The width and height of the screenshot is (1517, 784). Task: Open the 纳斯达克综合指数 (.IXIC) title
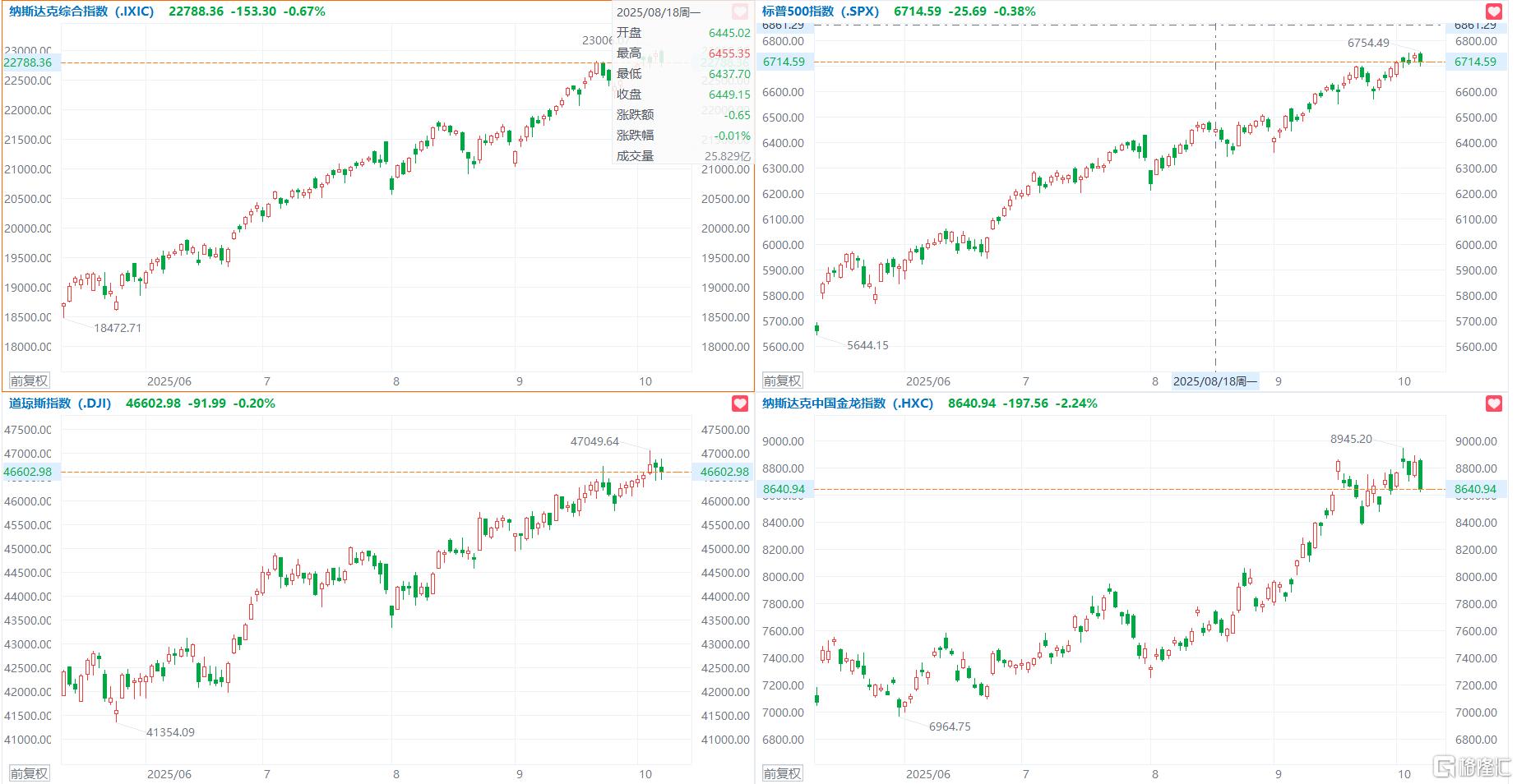pyautogui.click(x=81, y=12)
